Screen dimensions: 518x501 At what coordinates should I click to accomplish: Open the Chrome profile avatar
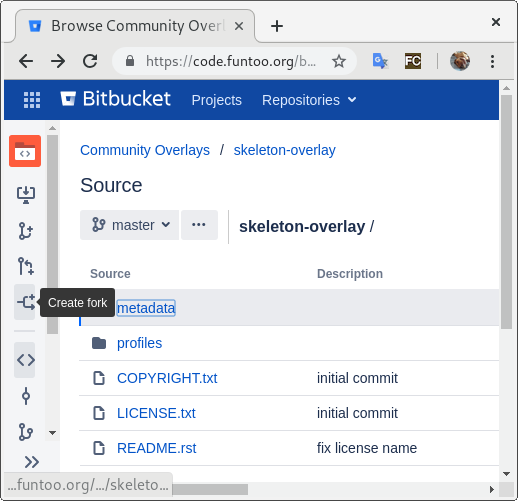click(x=460, y=61)
